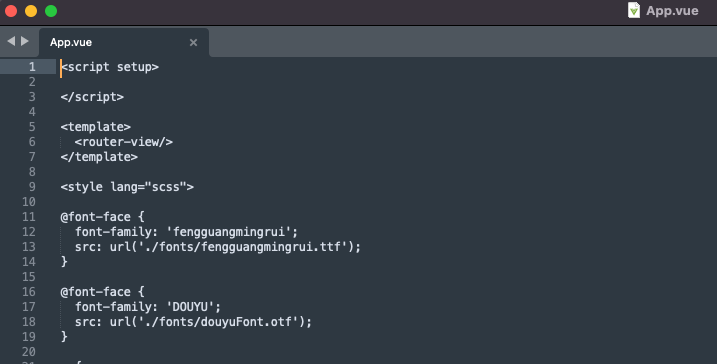The image size is (717, 364).
Task: Click the green fullscreen window button
Action: tap(51, 11)
